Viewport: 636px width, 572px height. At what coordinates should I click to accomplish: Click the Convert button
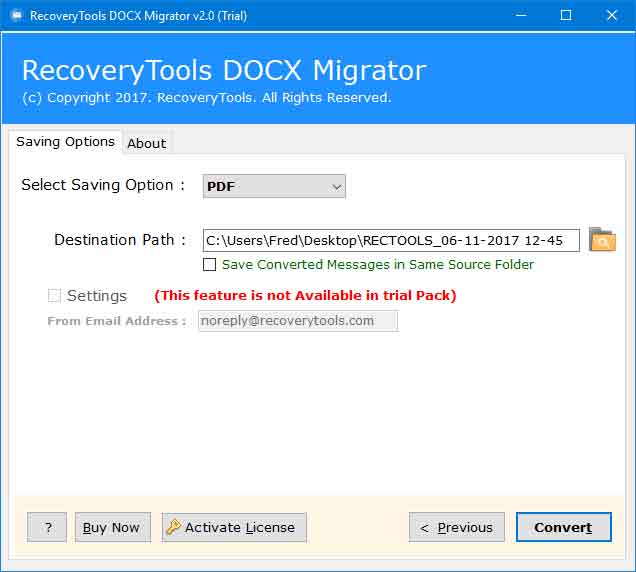click(563, 527)
